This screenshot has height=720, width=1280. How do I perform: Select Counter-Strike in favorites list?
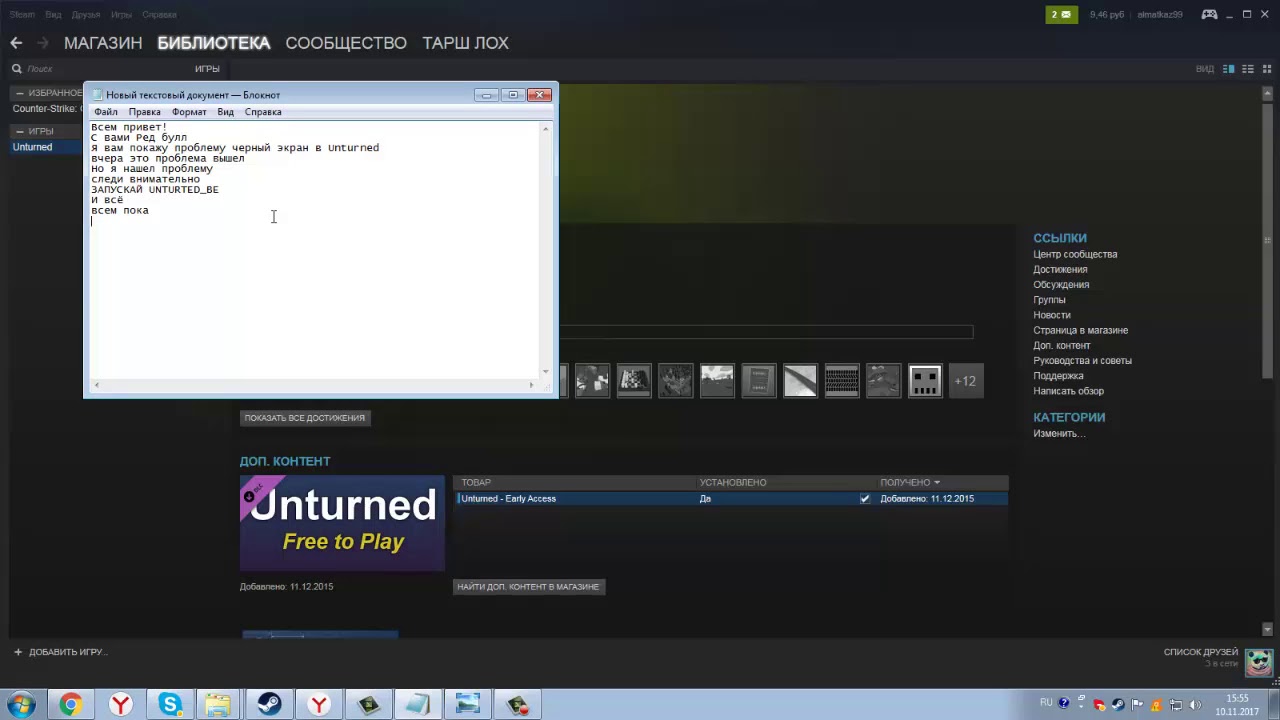(47, 108)
